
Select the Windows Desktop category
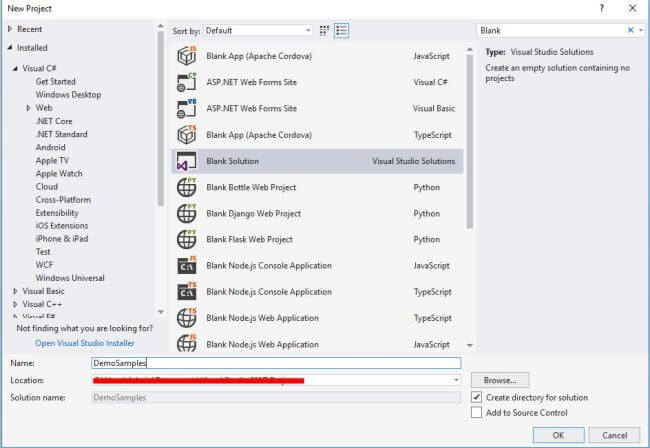coord(68,95)
